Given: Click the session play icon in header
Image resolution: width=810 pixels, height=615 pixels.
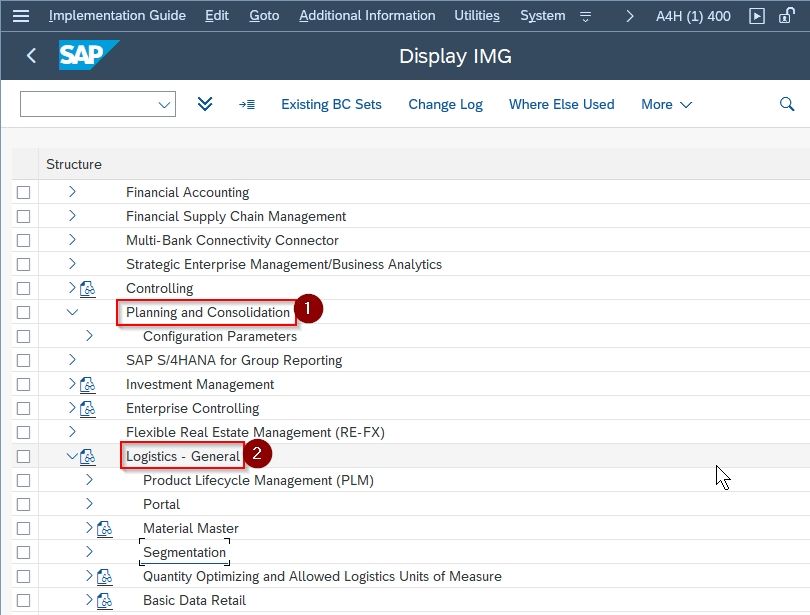Looking at the screenshot, I should [757, 16].
